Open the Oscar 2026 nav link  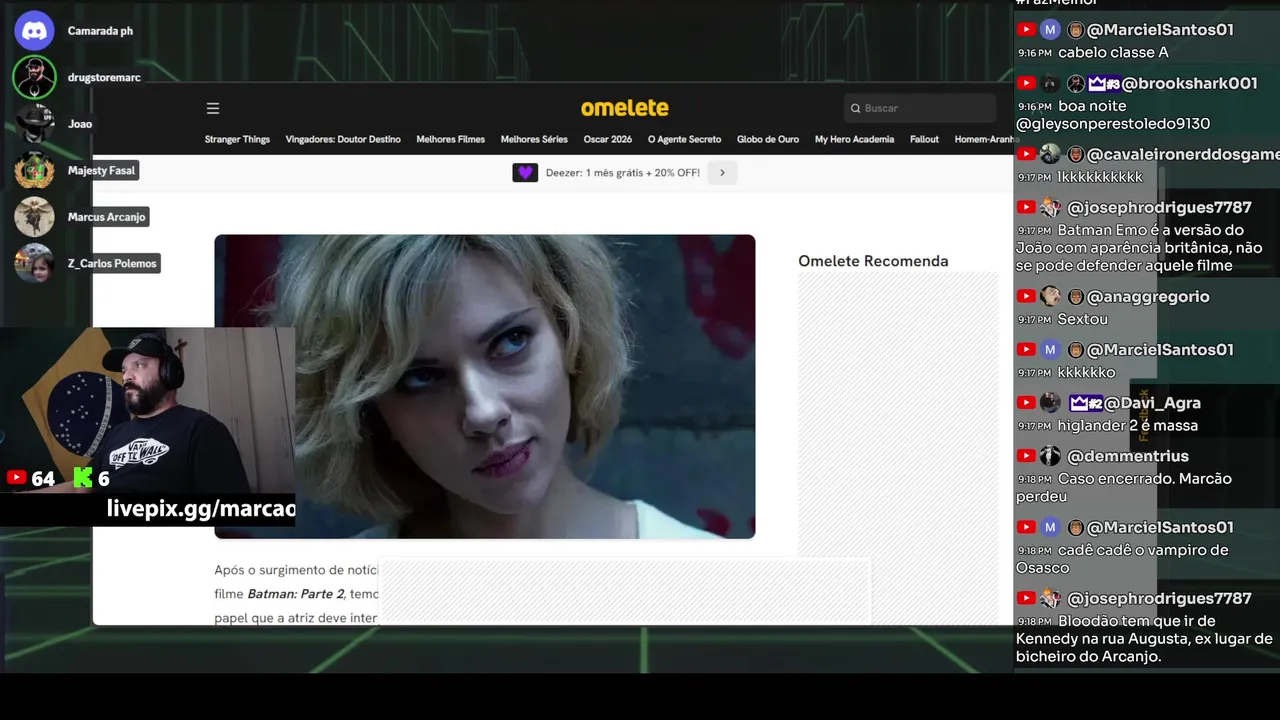tap(608, 139)
